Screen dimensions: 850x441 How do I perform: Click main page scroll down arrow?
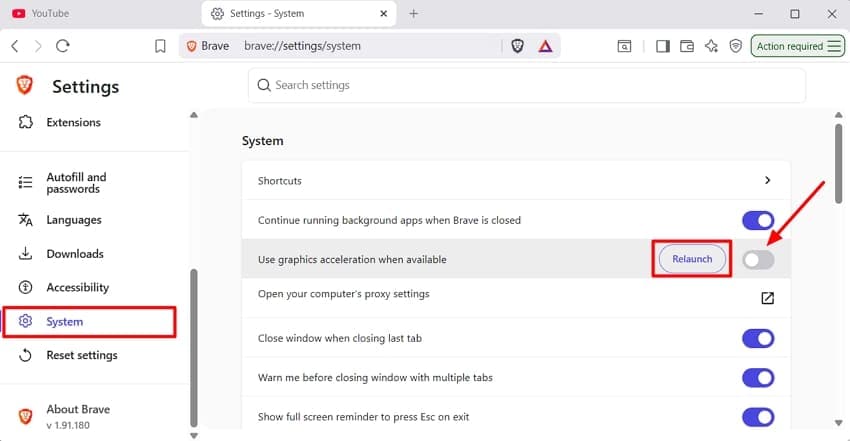839,423
